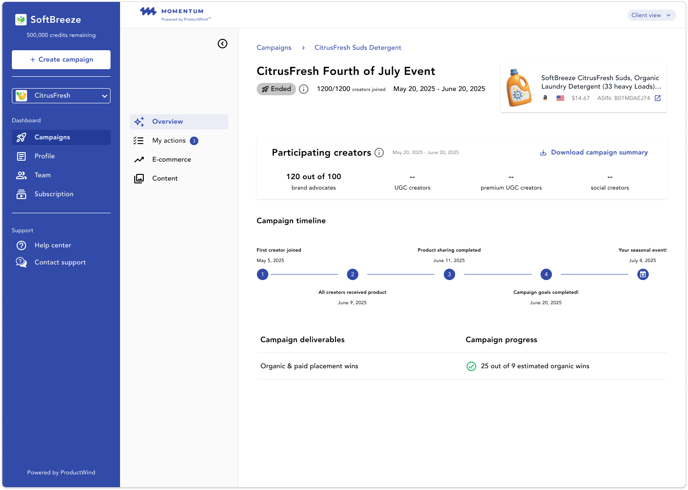Click the SoftBreeze logo icon
Image resolution: width=688 pixels, height=490 pixels.
click(x=21, y=19)
